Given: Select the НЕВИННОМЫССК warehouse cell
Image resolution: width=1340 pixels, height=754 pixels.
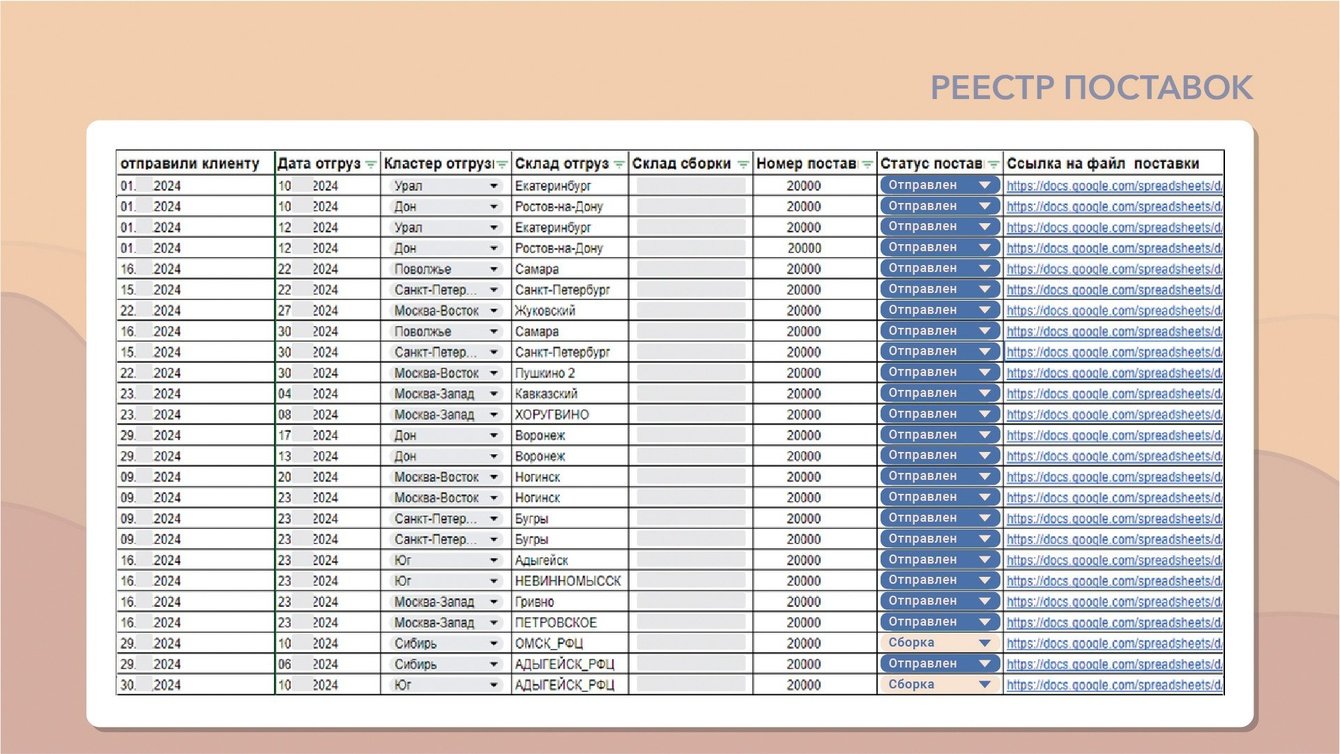Looking at the screenshot, I should (570, 581).
